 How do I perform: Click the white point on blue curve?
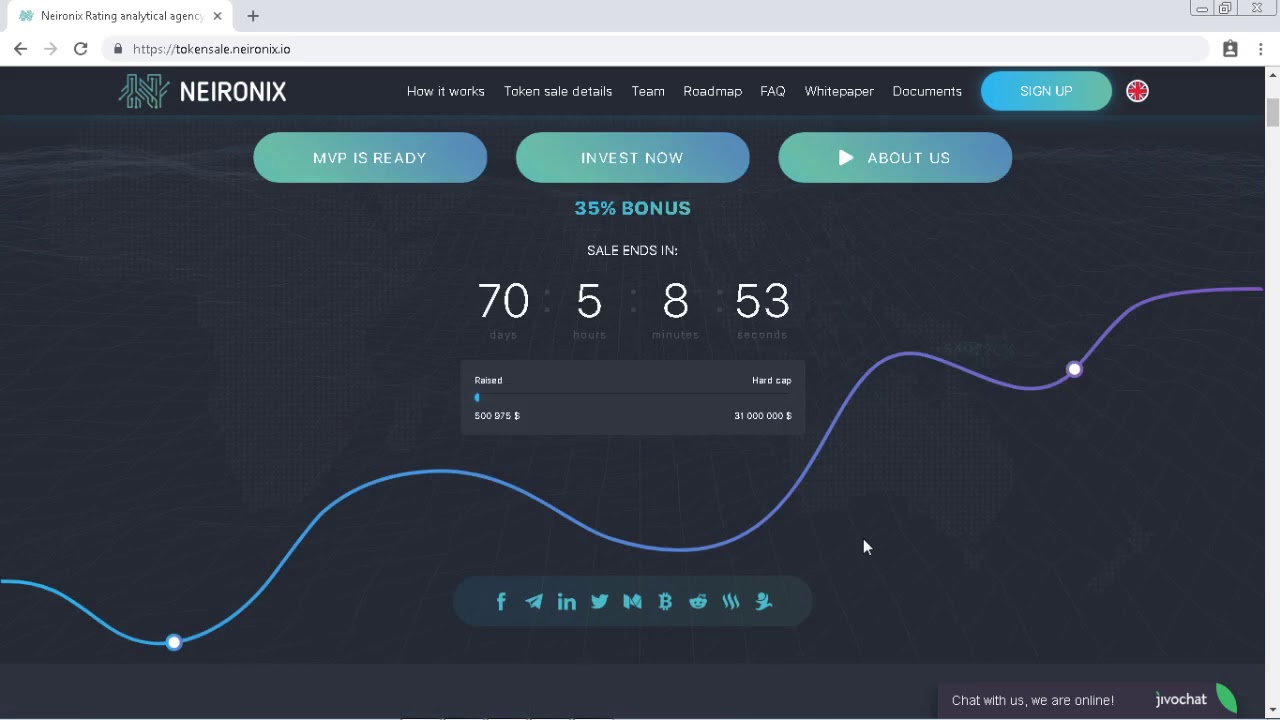174,642
